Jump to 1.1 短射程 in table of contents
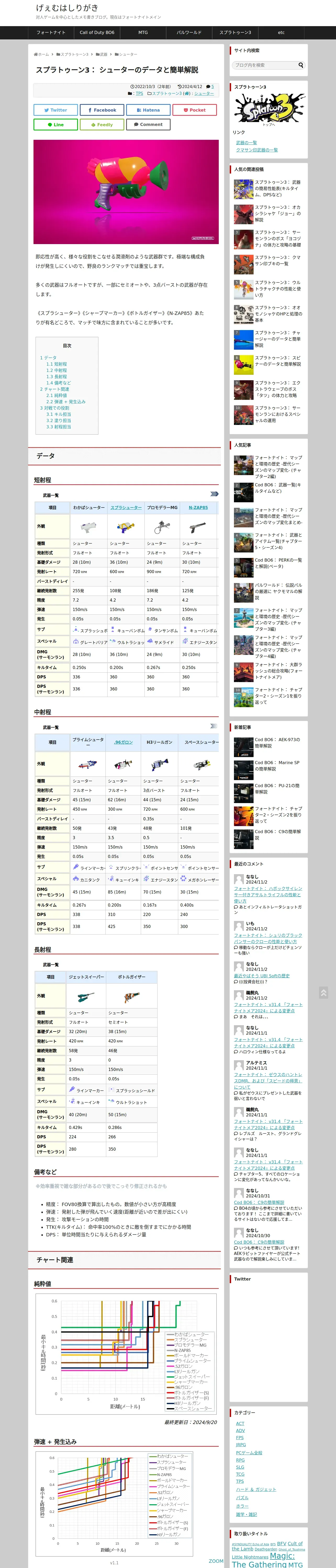 (57, 364)
